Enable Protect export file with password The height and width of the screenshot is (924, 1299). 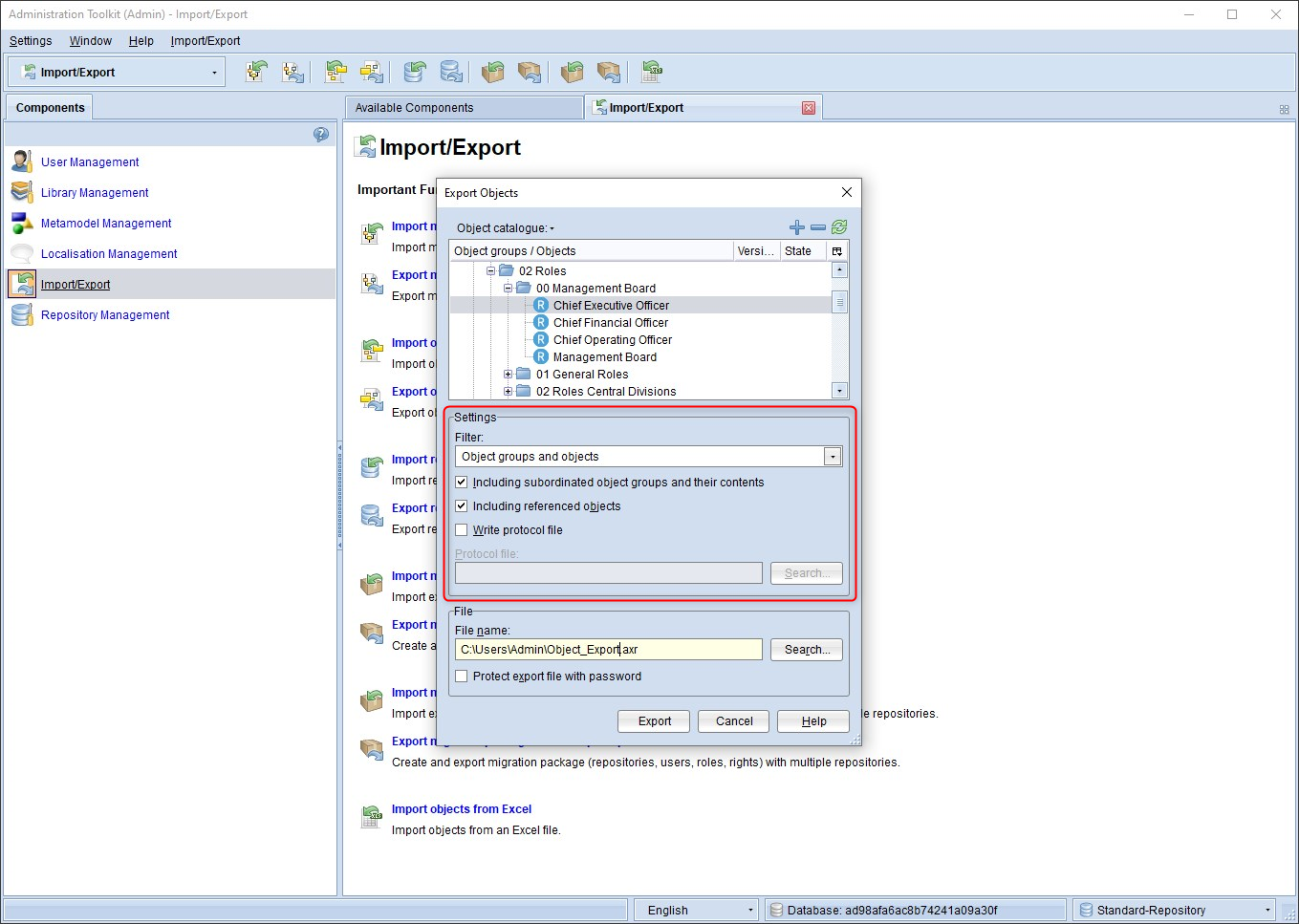(462, 677)
